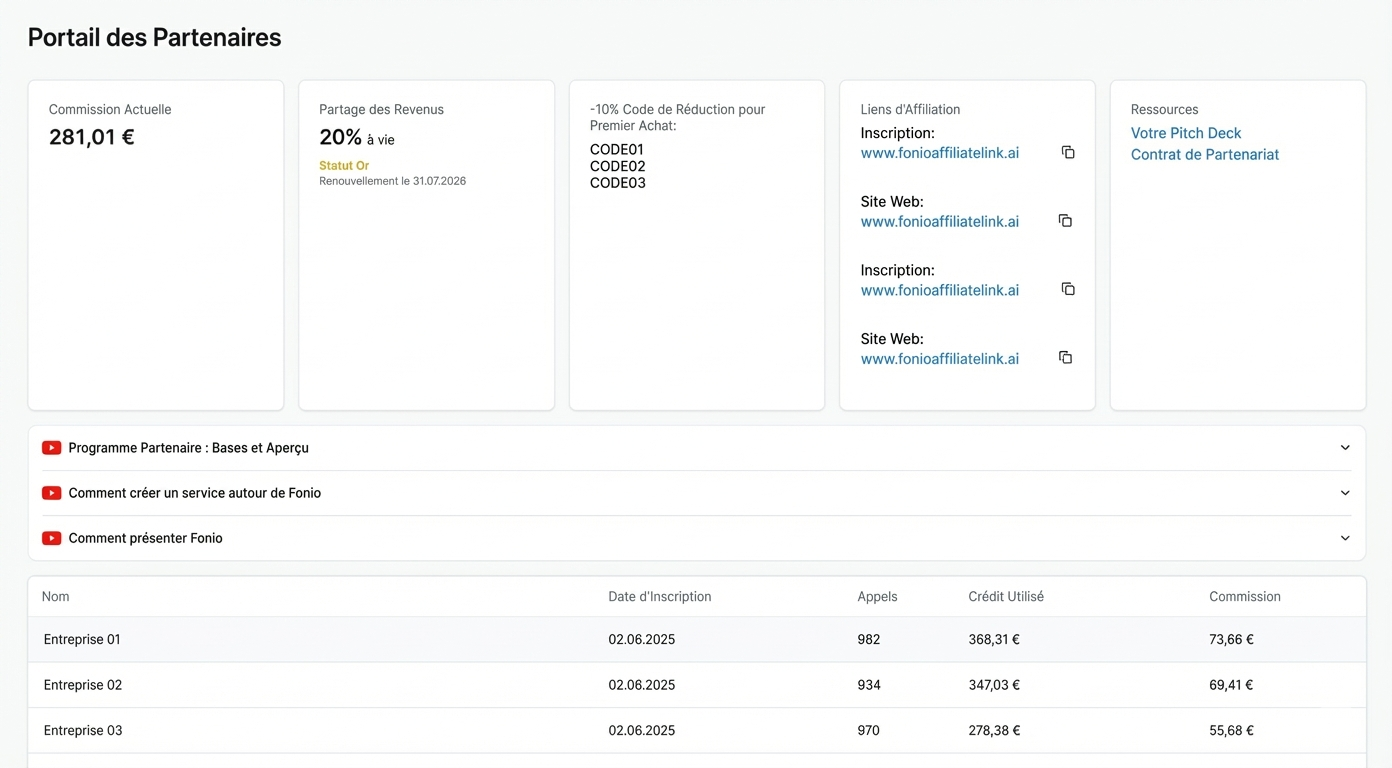Open the Votre Pitch Deck link
The width and height of the screenshot is (1392, 768).
click(1186, 133)
